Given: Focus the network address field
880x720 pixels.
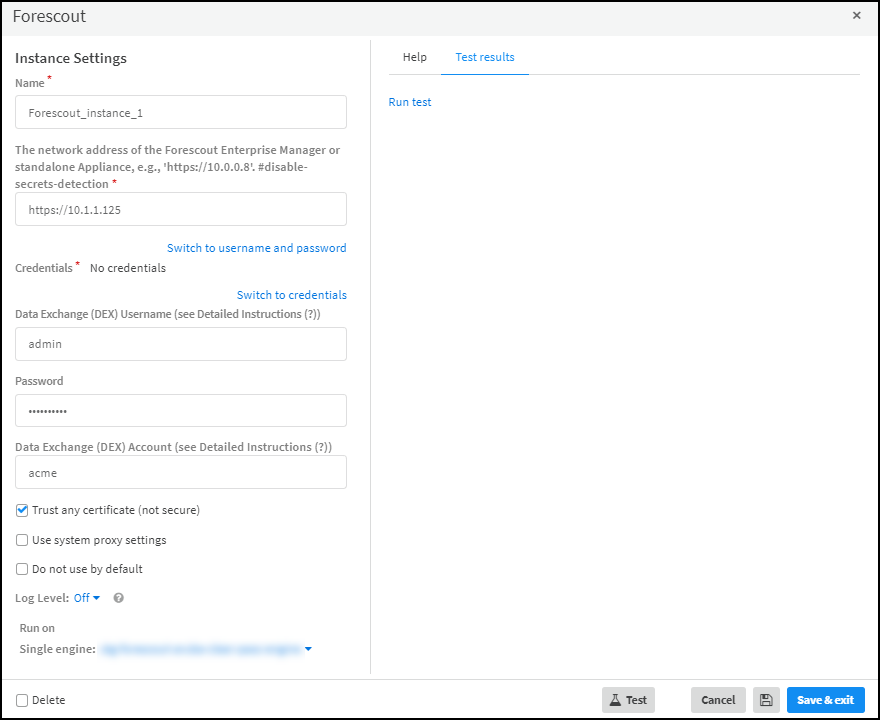Looking at the screenshot, I should (x=181, y=210).
